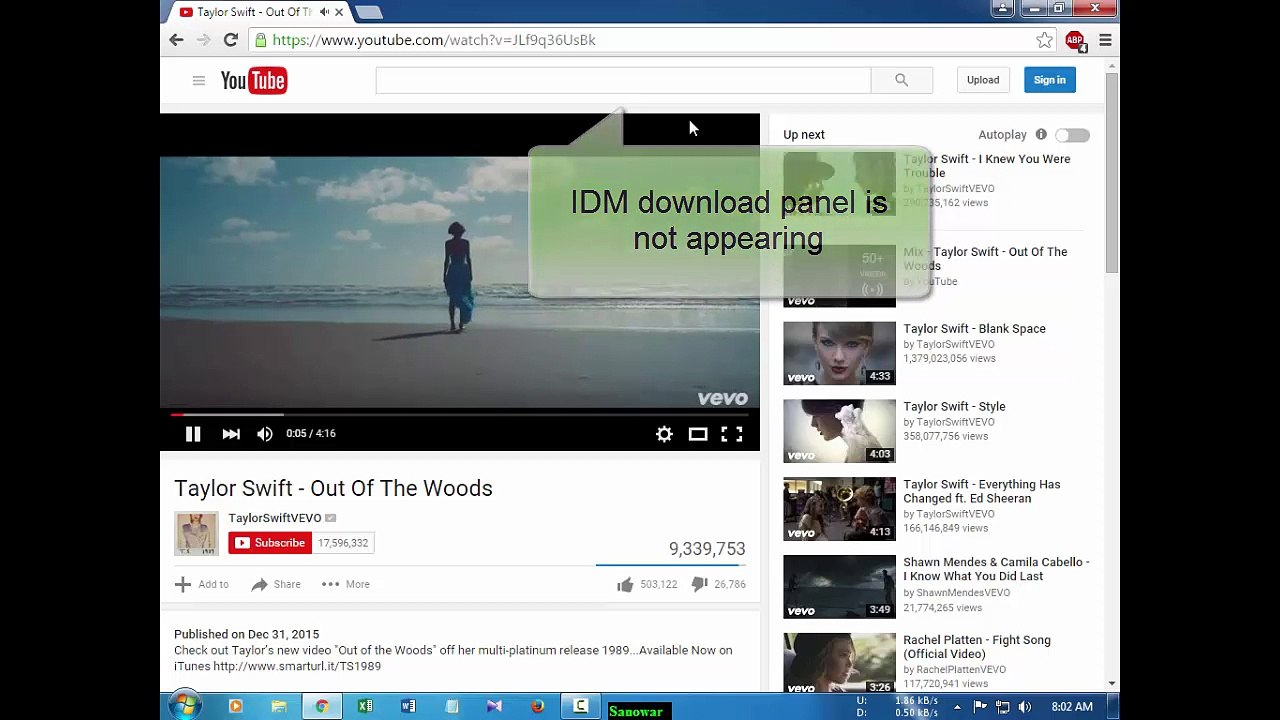Enter full screen video mode

pos(732,434)
